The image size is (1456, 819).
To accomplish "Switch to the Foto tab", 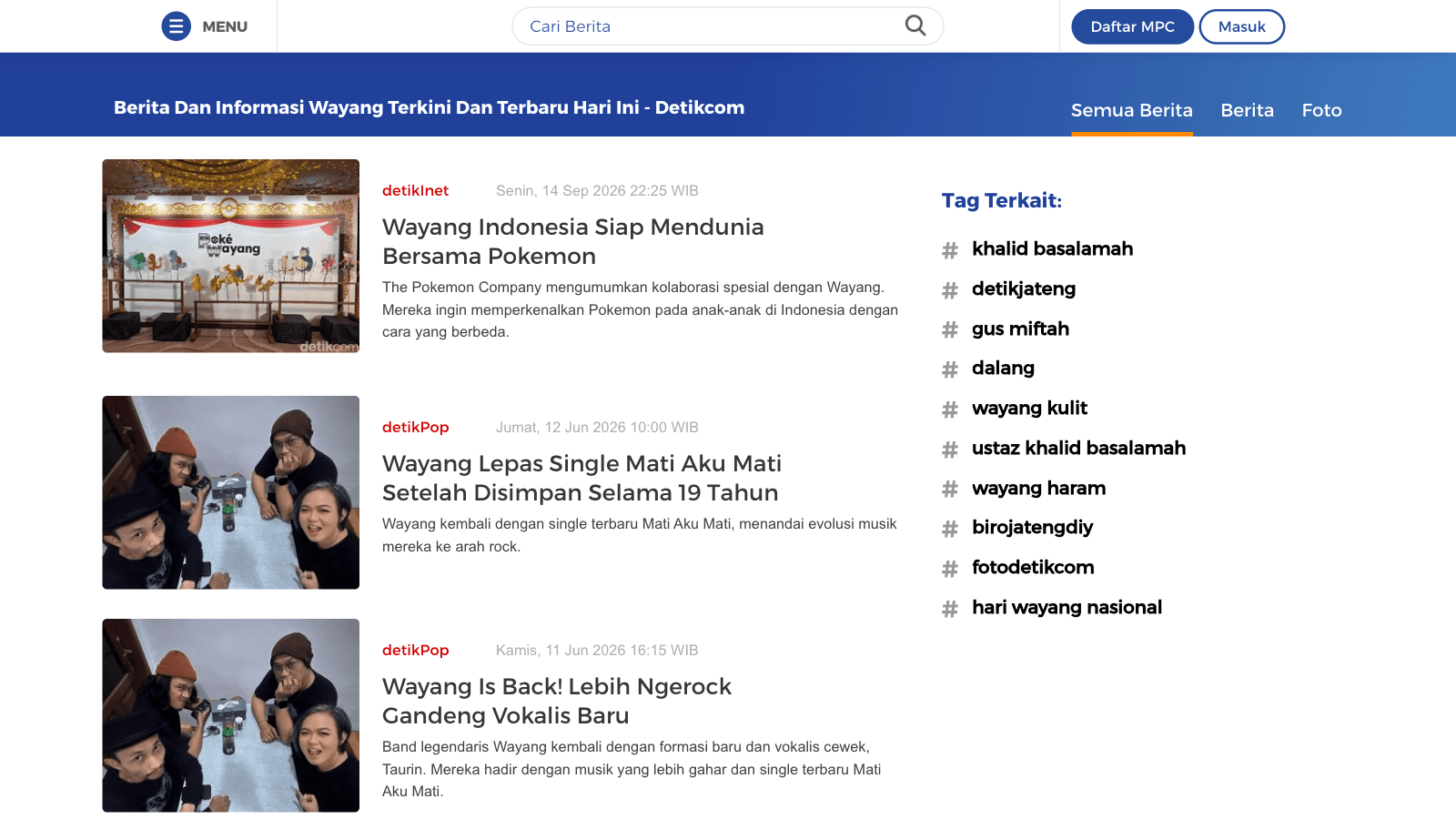I will (1321, 110).
